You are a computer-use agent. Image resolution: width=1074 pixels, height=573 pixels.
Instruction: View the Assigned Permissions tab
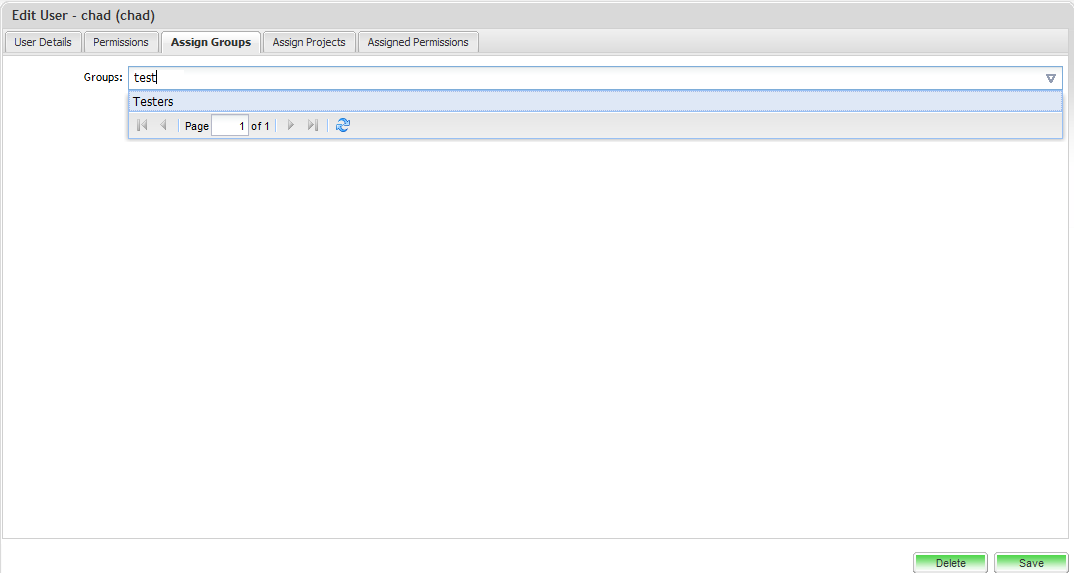point(418,42)
